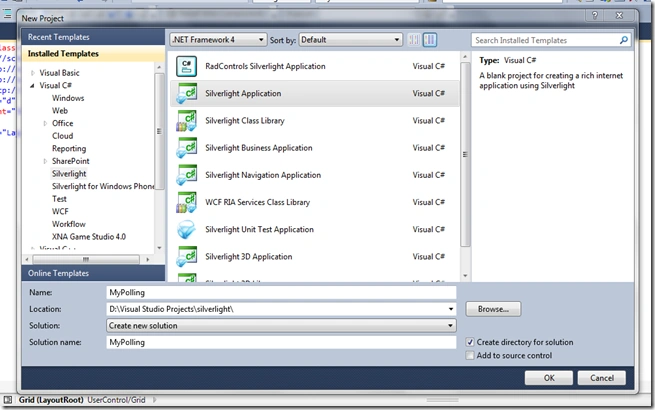Open the Recent Templates section
This screenshot has height=410, width=655.
click(x=94, y=37)
